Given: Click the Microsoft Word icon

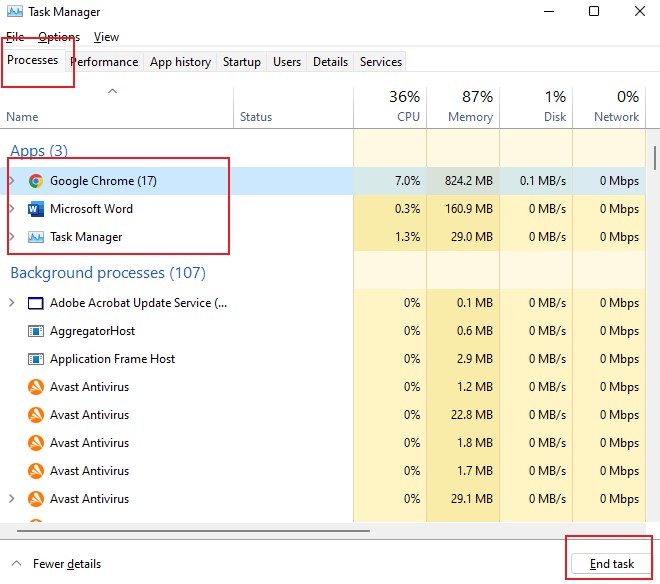Looking at the screenshot, I should (x=36, y=209).
